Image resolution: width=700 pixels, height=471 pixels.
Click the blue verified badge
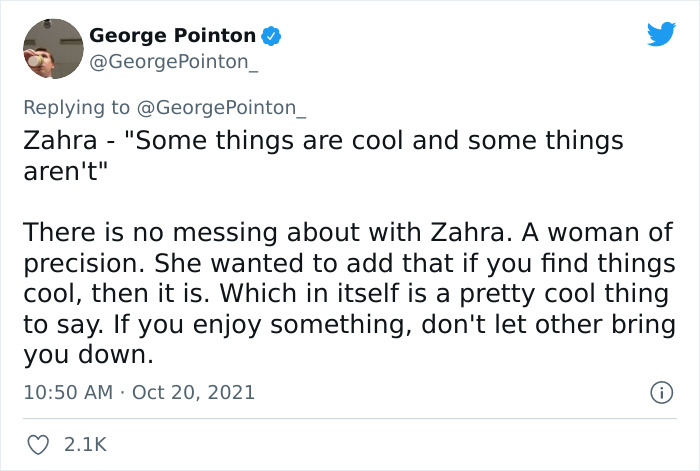pos(271,36)
